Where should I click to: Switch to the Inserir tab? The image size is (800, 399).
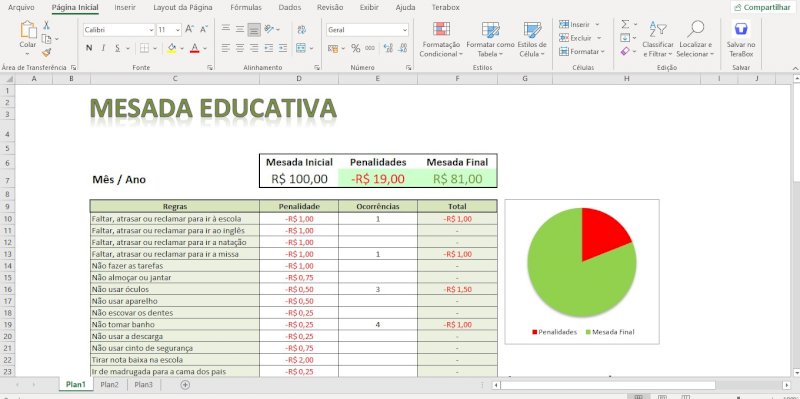[125, 8]
